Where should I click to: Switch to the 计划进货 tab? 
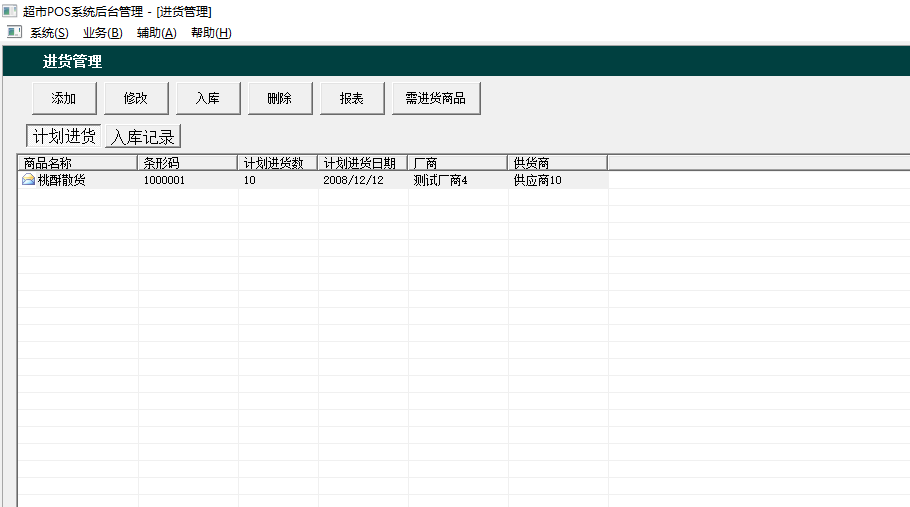tap(64, 136)
